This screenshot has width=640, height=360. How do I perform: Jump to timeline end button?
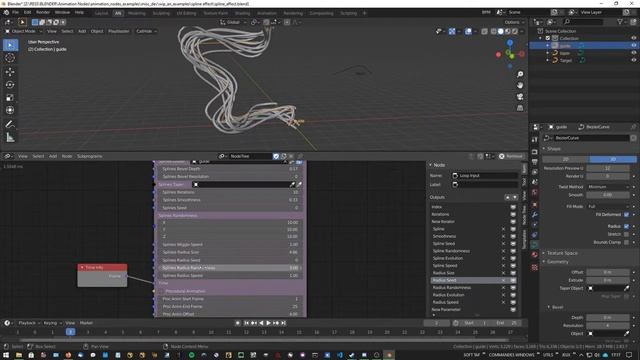coord(283,323)
